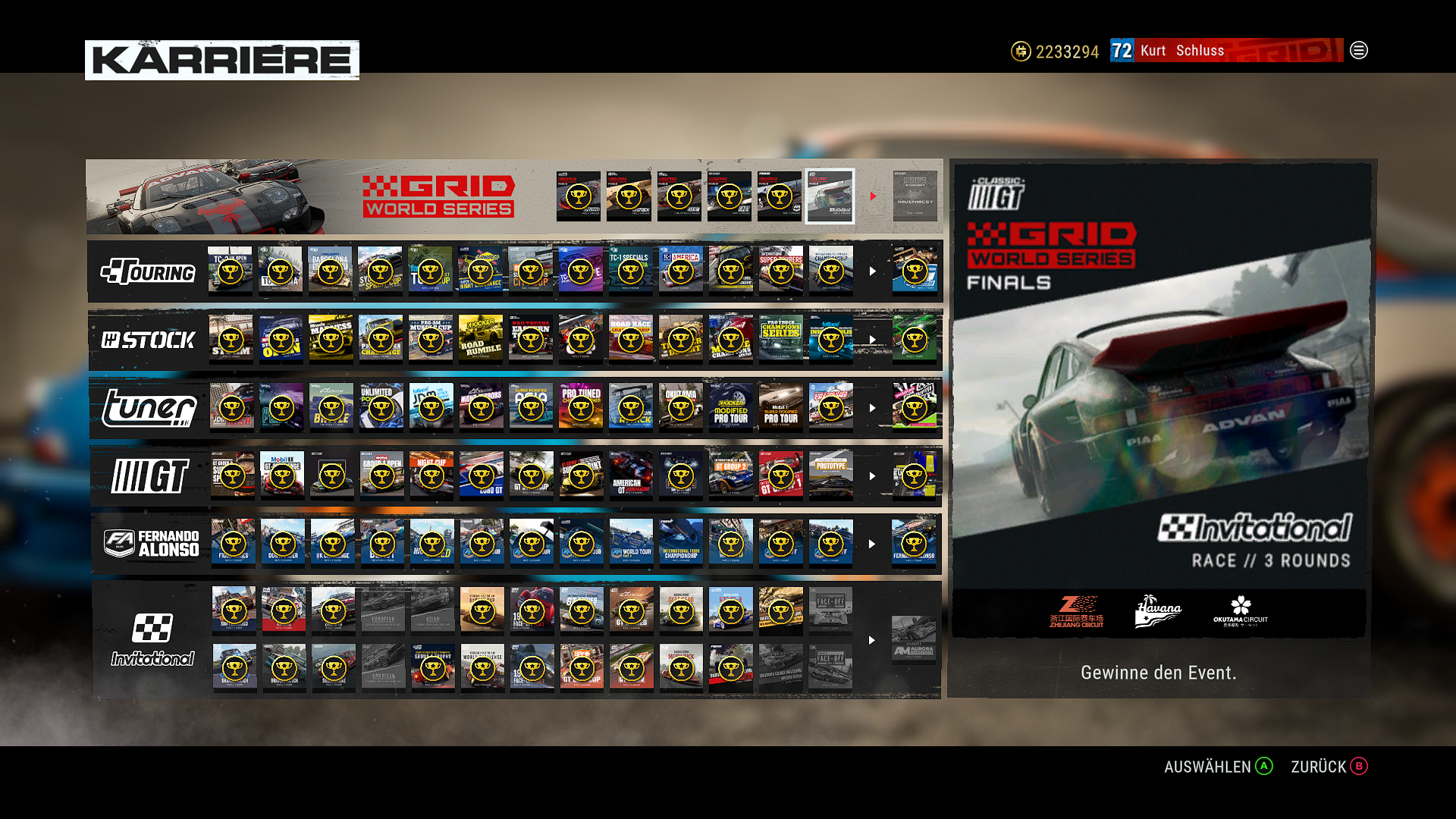Click the KARRIERE title banner
The width and height of the screenshot is (1456, 819).
point(221,60)
